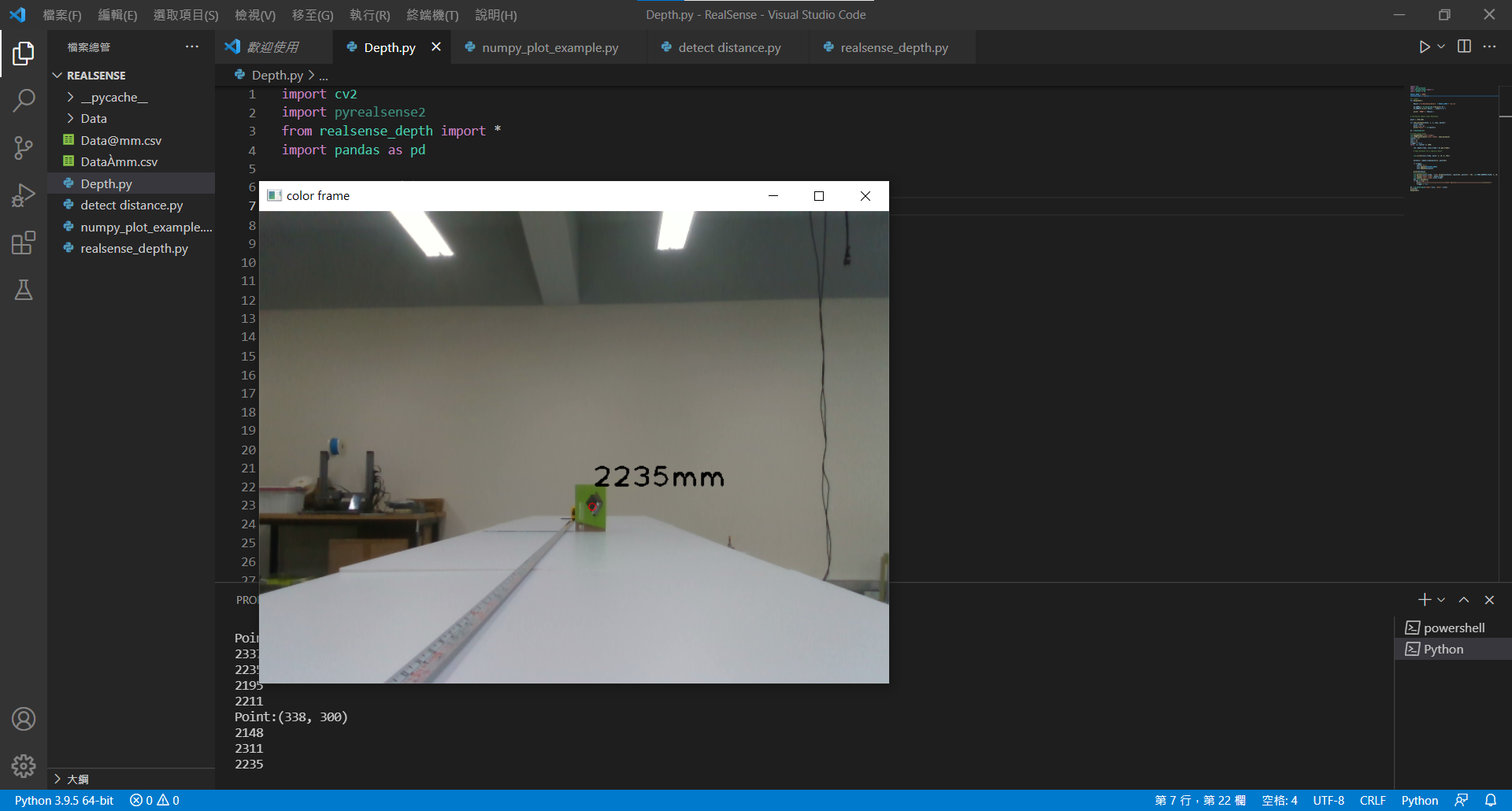The height and width of the screenshot is (811, 1512).
Task: Open the Manage gear icon
Action: point(24,765)
